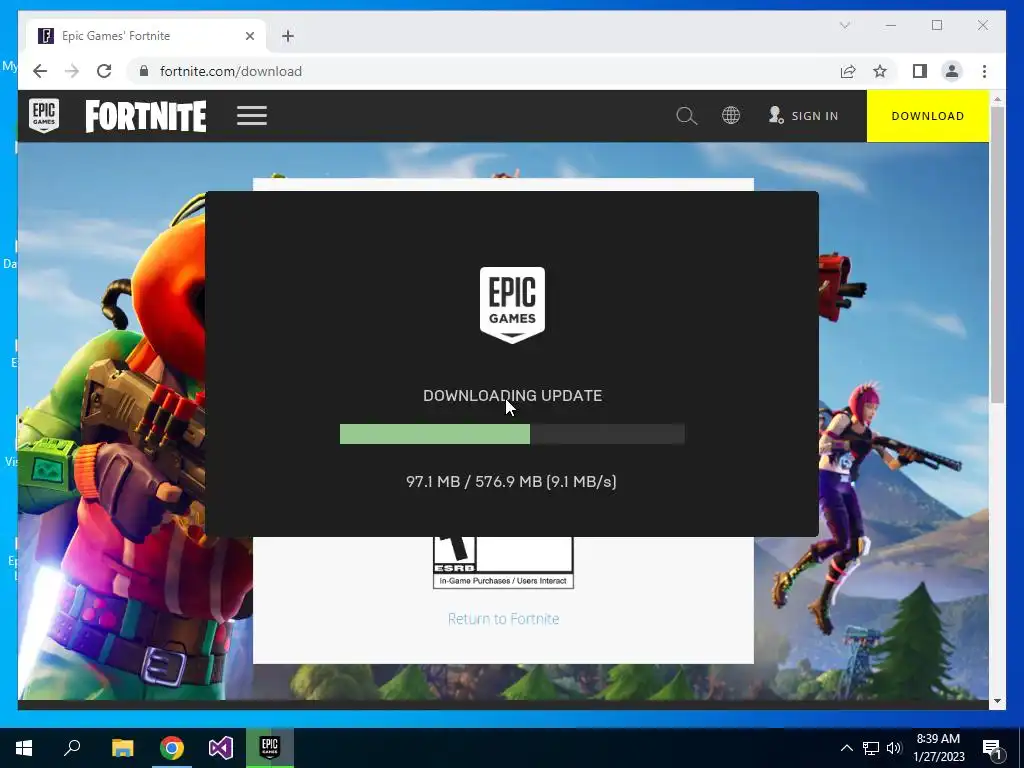Reload the Fortnite download page
The height and width of the screenshot is (768, 1024).
click(x=104, y=71)
